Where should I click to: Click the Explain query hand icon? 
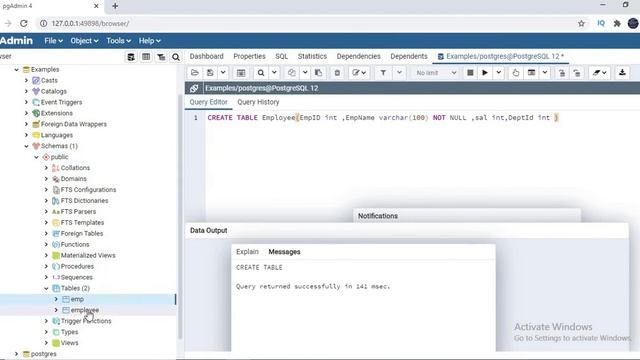tap(516, 73)
